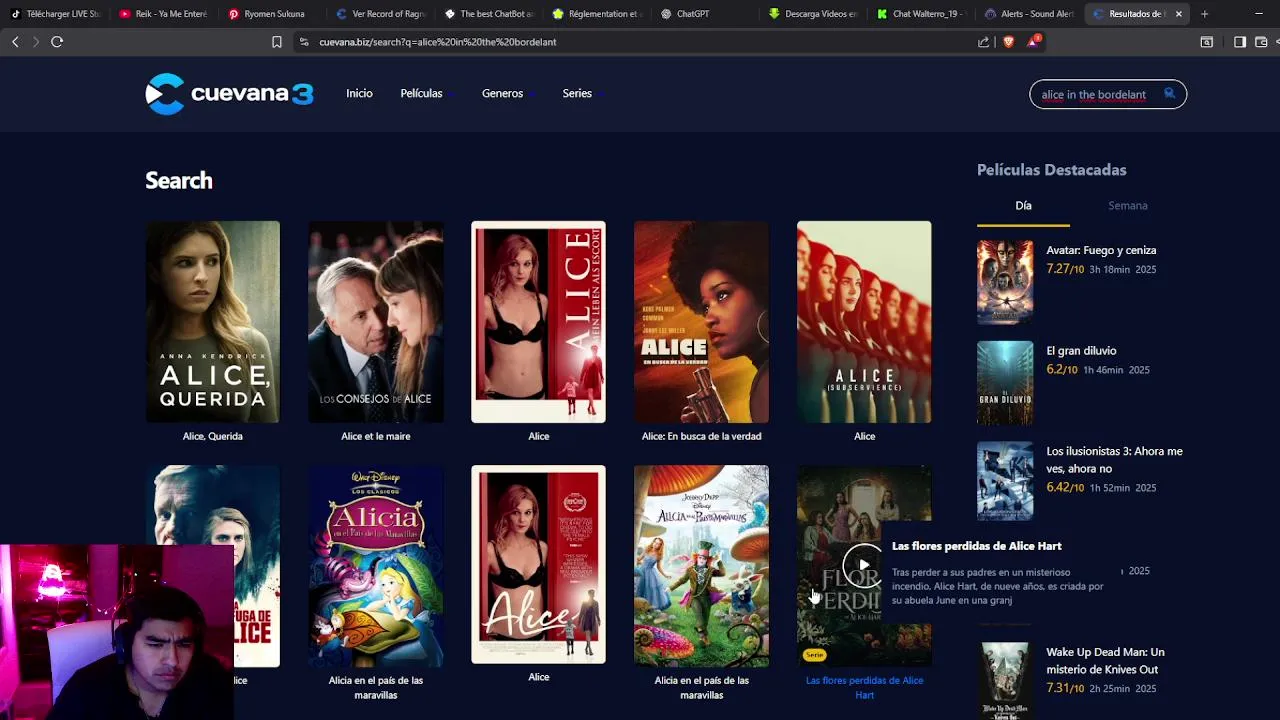Open Alice et le maire poster

pos(375,322)
